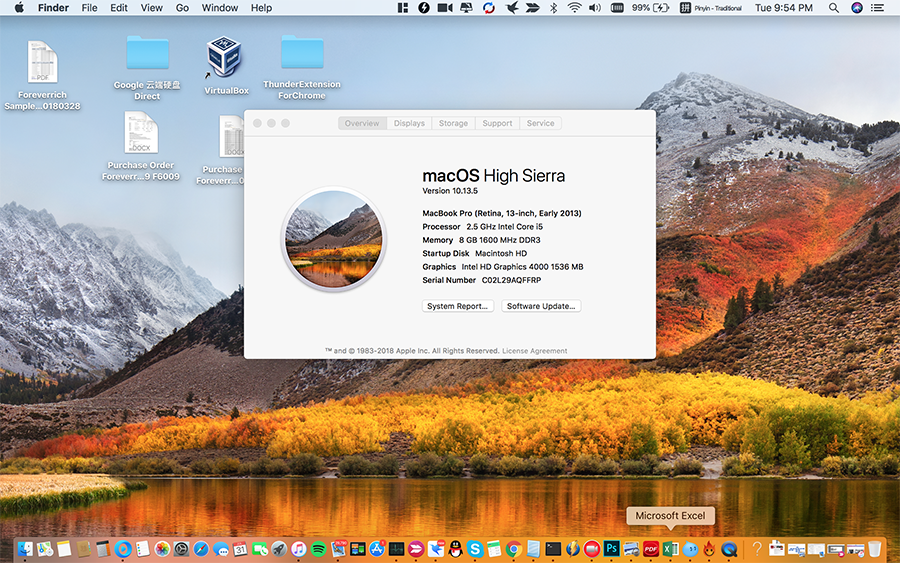This screenshot has height=563, width=900.
Task: Open the View menu
Action: pos(152,8)
